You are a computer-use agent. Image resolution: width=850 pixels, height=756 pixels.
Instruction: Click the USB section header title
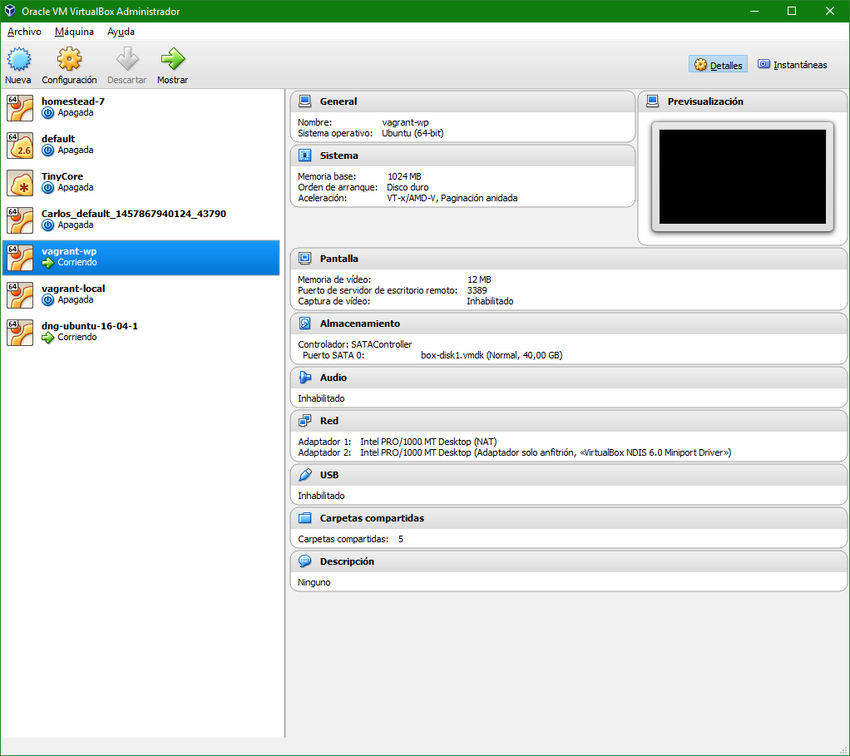pos(329,475)
